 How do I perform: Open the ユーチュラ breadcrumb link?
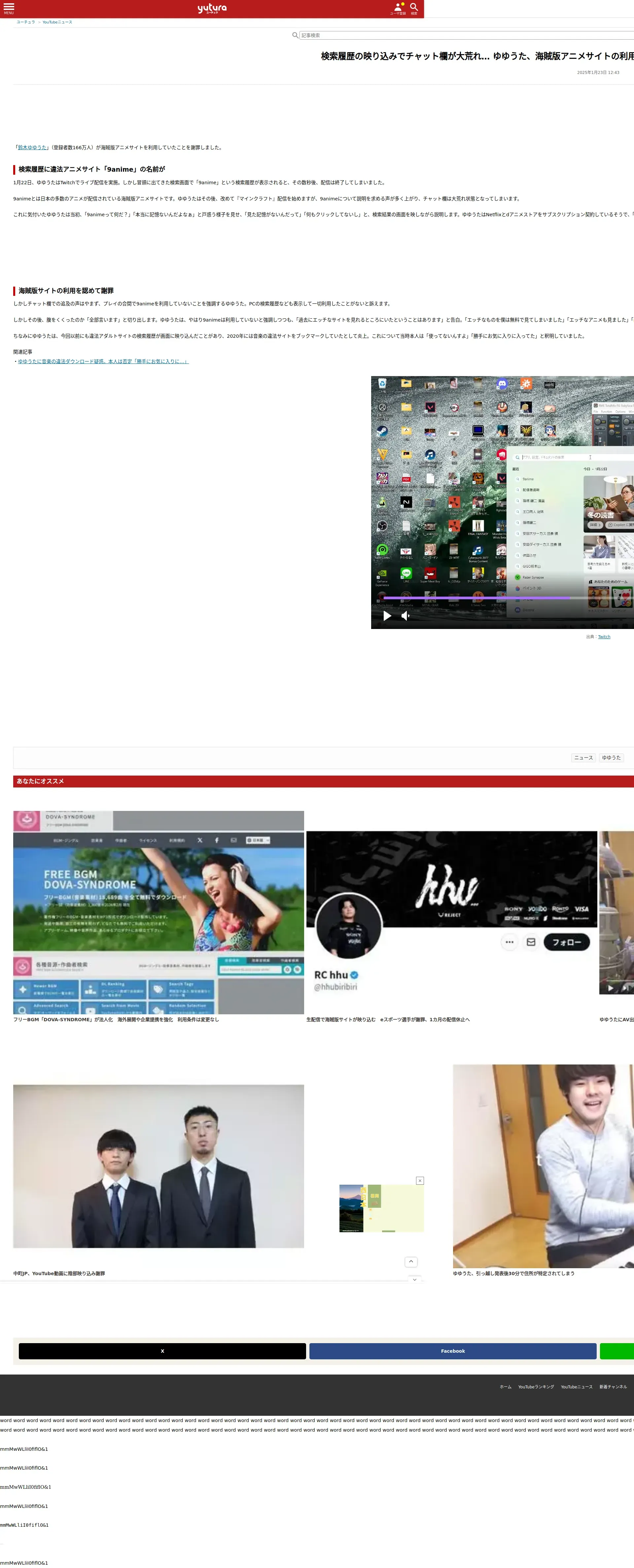pyautogui.click(x=25, y=22)
